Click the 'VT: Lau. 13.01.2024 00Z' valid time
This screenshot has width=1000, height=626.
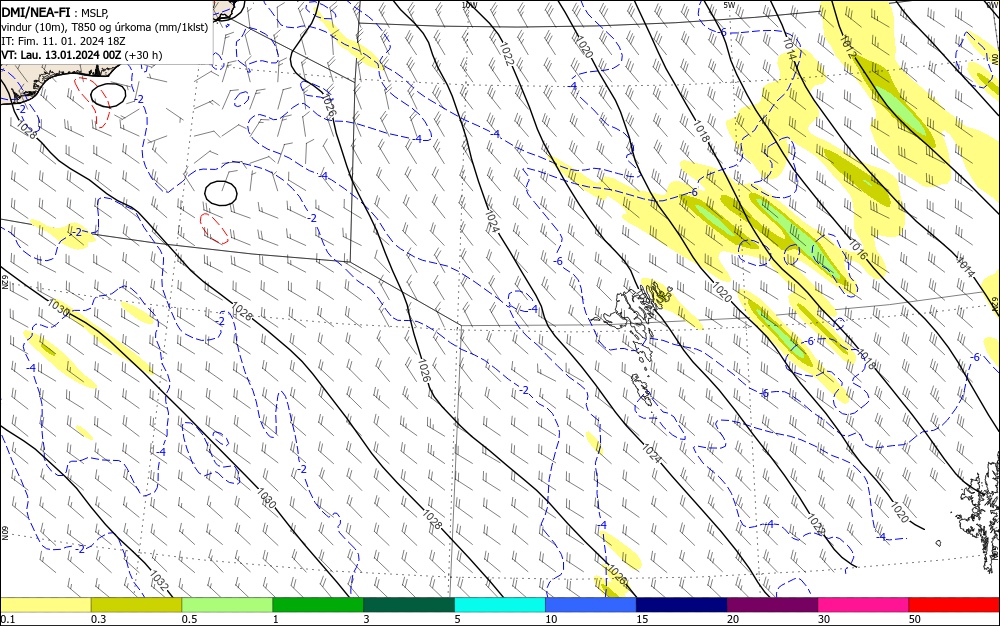coord(61,55)
